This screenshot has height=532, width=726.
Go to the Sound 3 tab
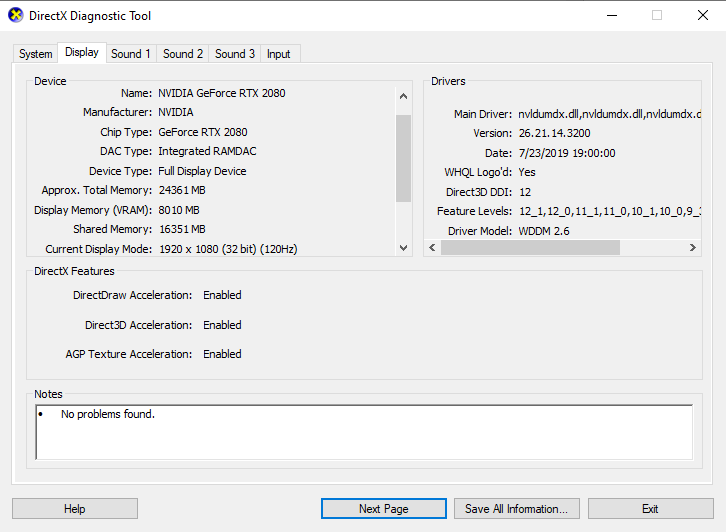pos(235,54)
